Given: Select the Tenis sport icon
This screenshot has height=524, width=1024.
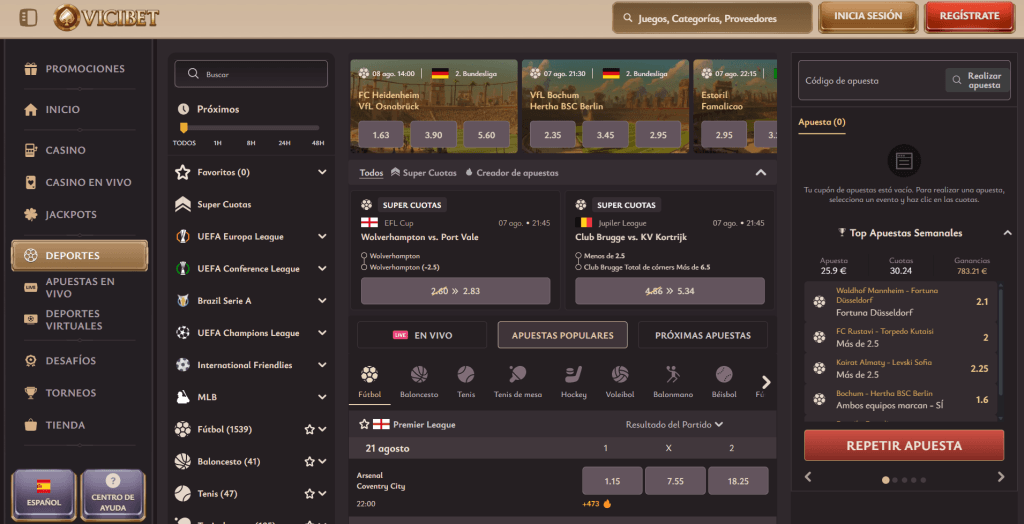Looking at the screenshot, I should pyautogui.click(x=466, y=375).
